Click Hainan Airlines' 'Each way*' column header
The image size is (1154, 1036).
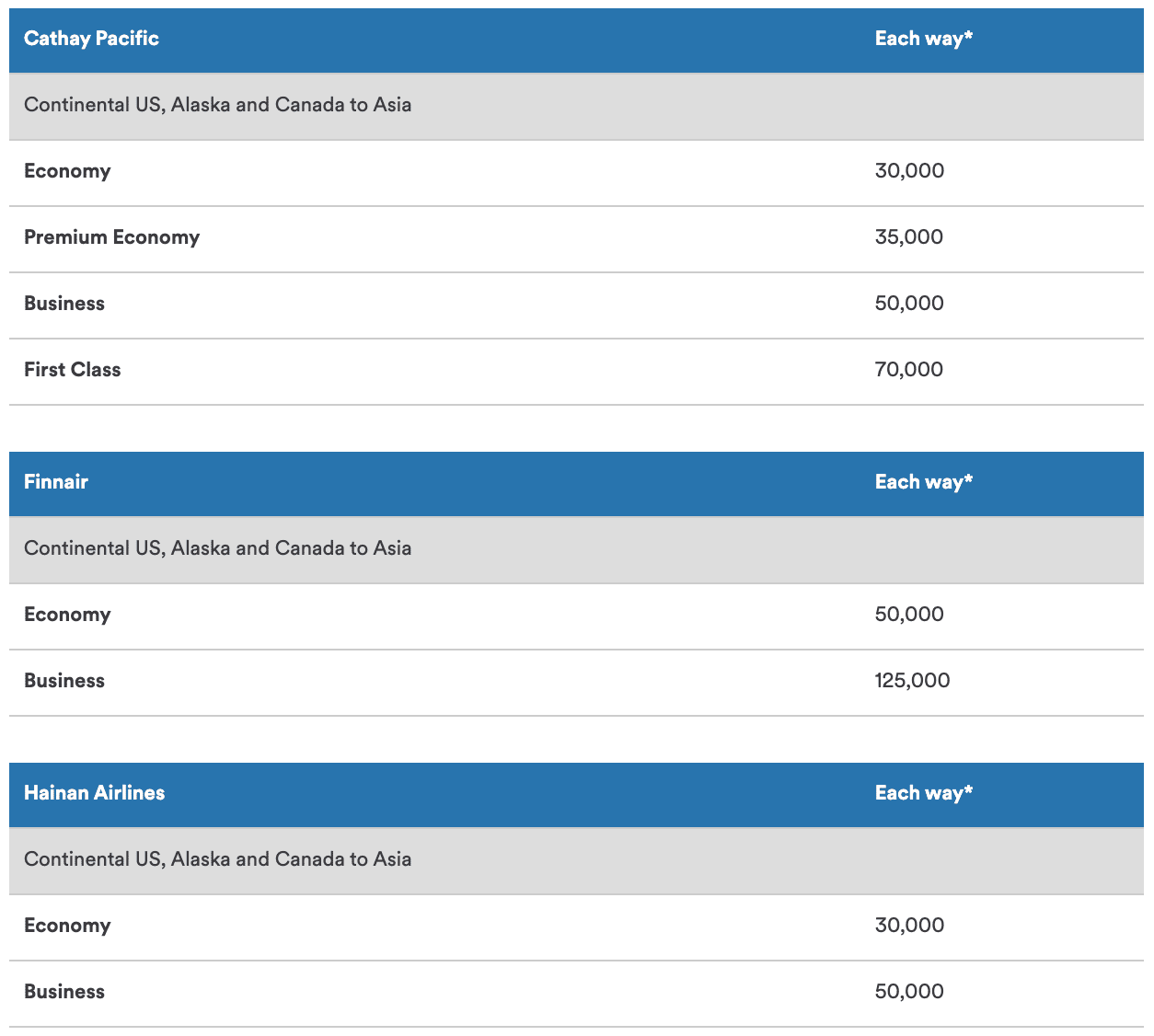[x=923, y=793]
